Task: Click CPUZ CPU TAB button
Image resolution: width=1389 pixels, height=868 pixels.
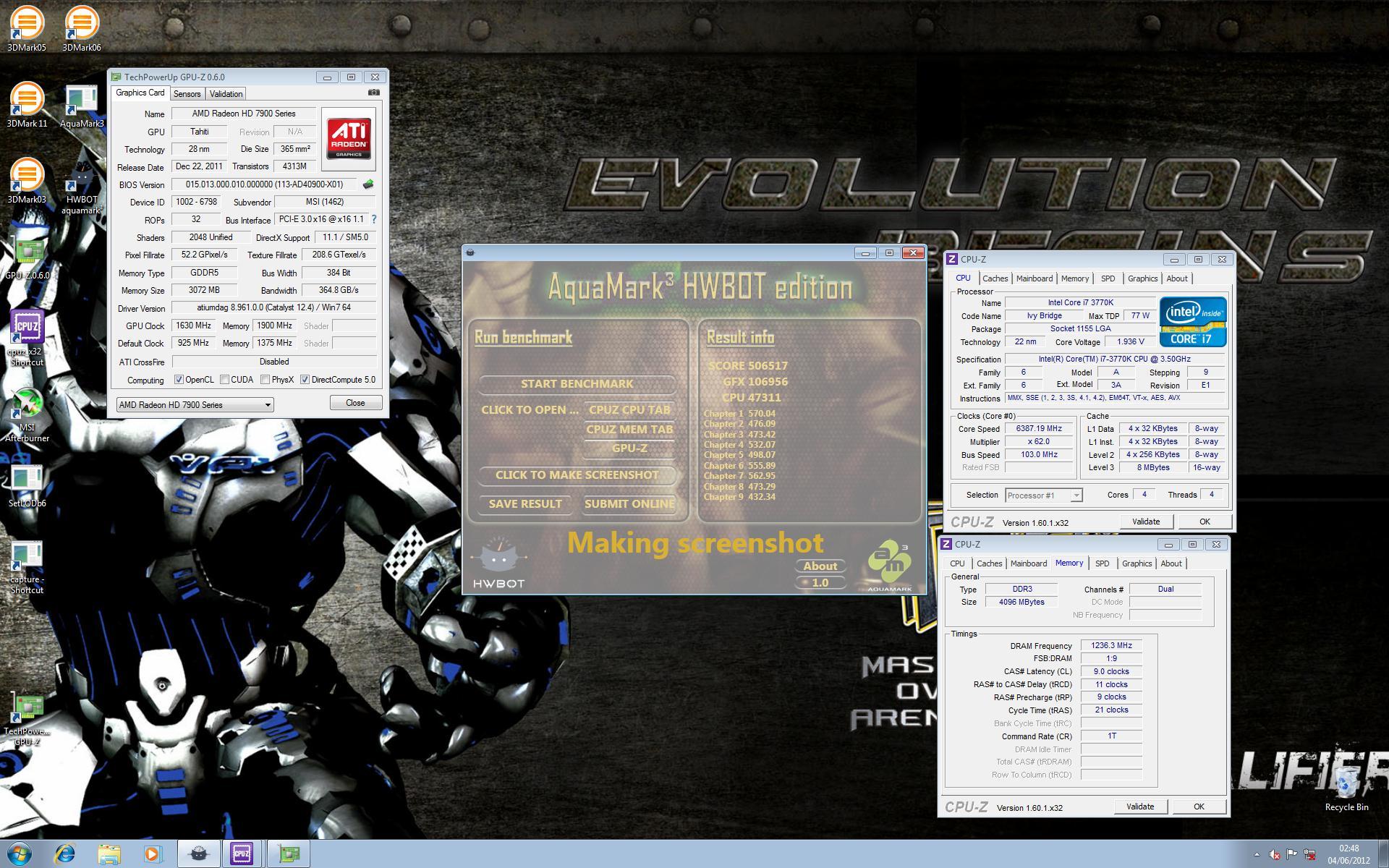Action: [629, 410]
